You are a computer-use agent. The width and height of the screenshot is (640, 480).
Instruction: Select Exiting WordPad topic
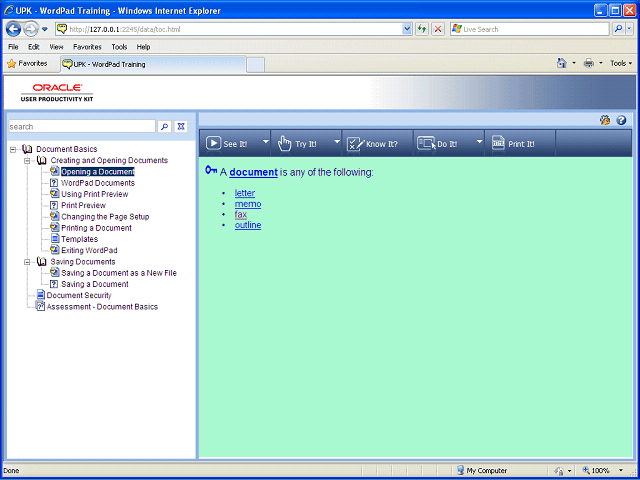89,250
